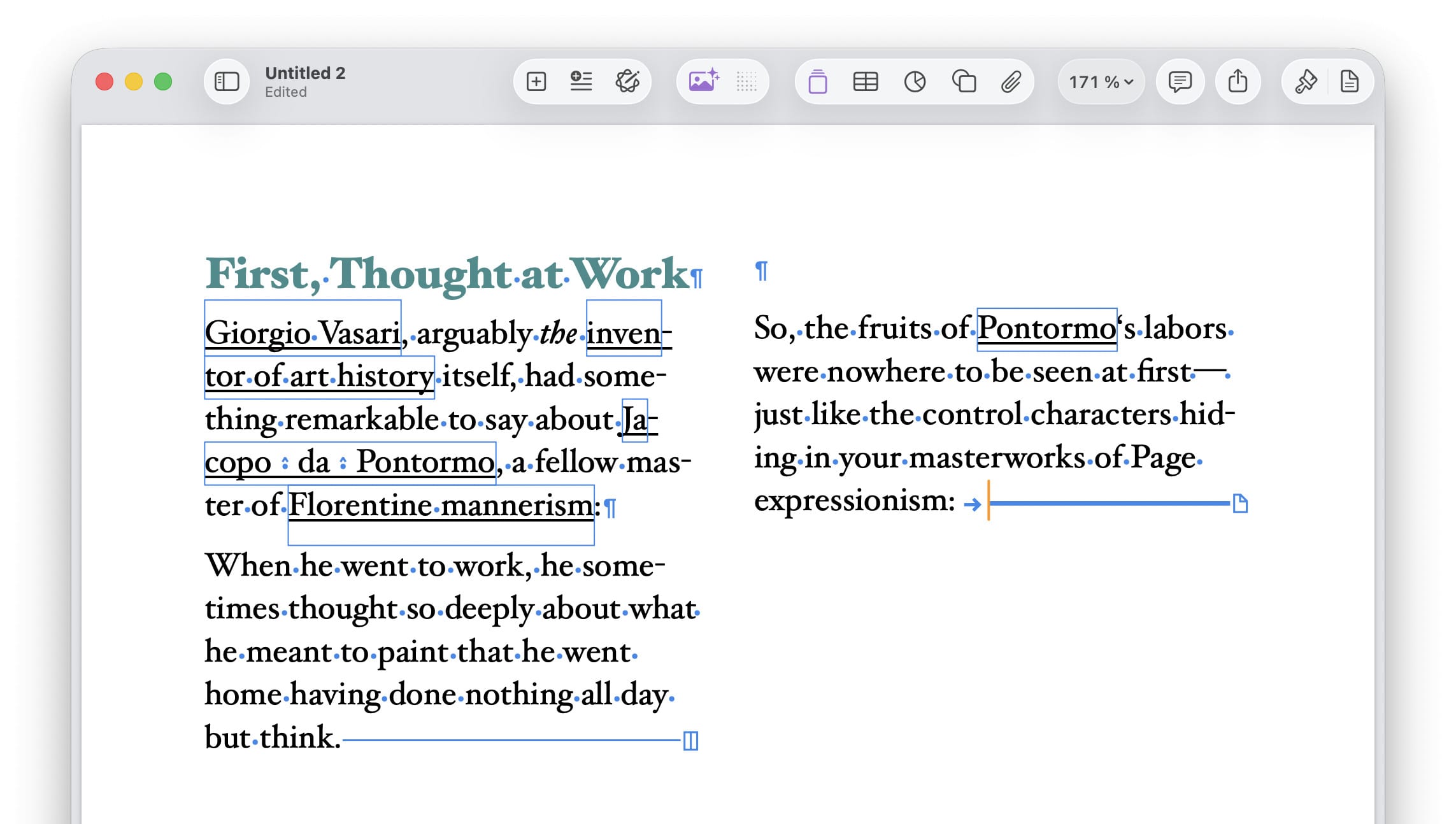
Task: Click the green fullscreen window button
Action: (163, 82)
